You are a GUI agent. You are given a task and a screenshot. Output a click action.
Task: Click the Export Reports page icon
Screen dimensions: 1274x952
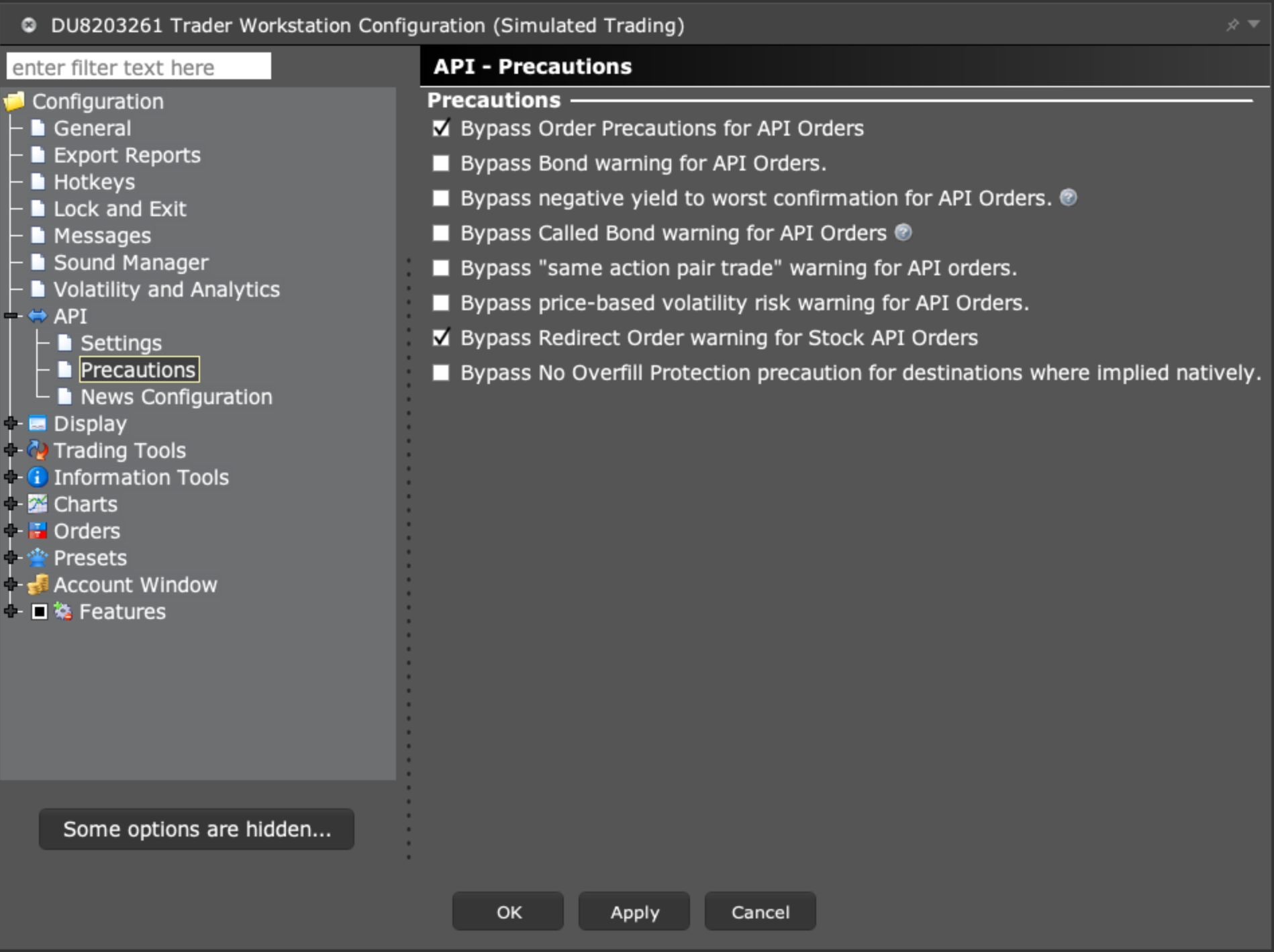[x=38, y=154]
